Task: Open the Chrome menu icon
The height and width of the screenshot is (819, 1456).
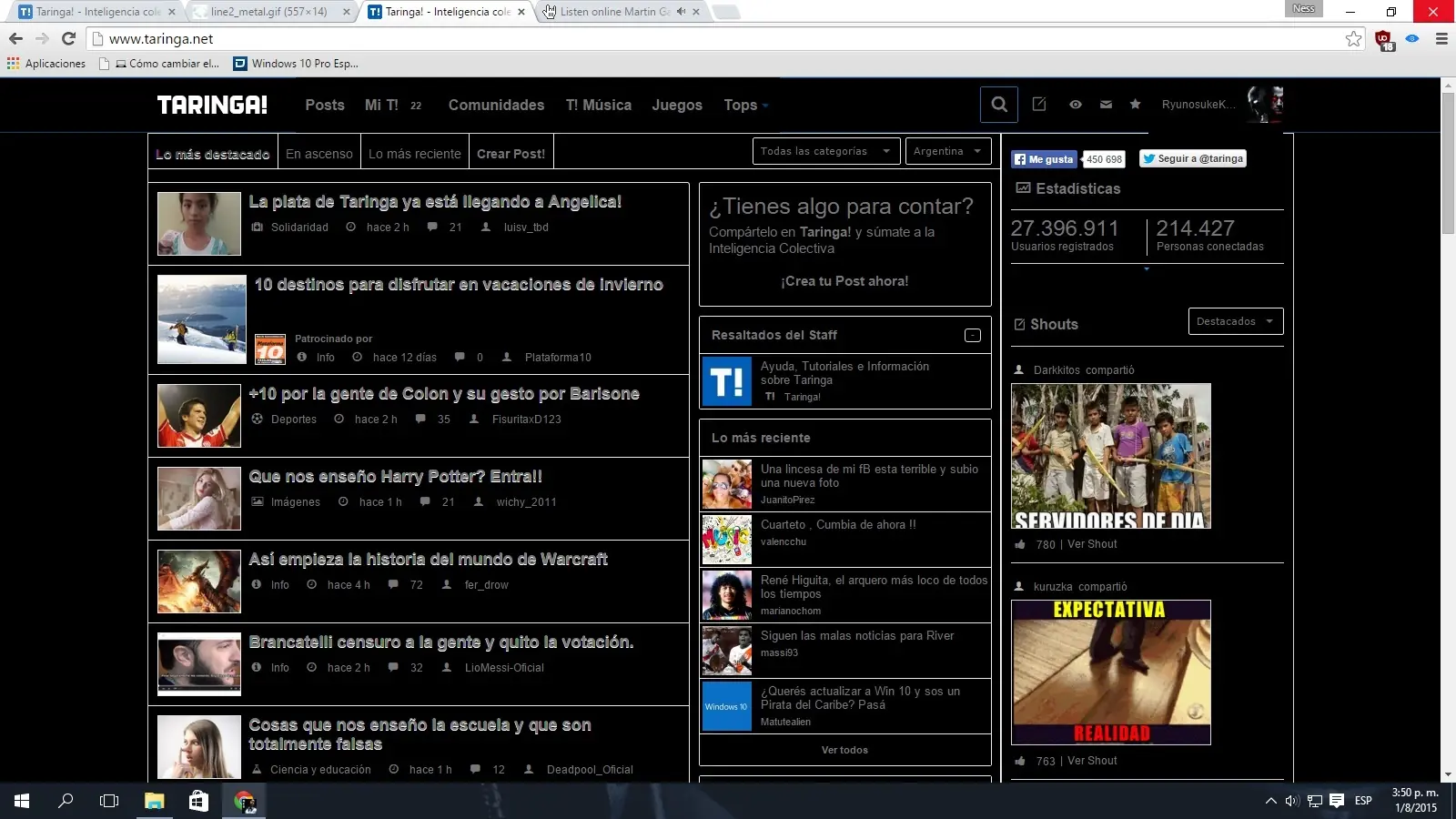Action: pos(1441,38)
